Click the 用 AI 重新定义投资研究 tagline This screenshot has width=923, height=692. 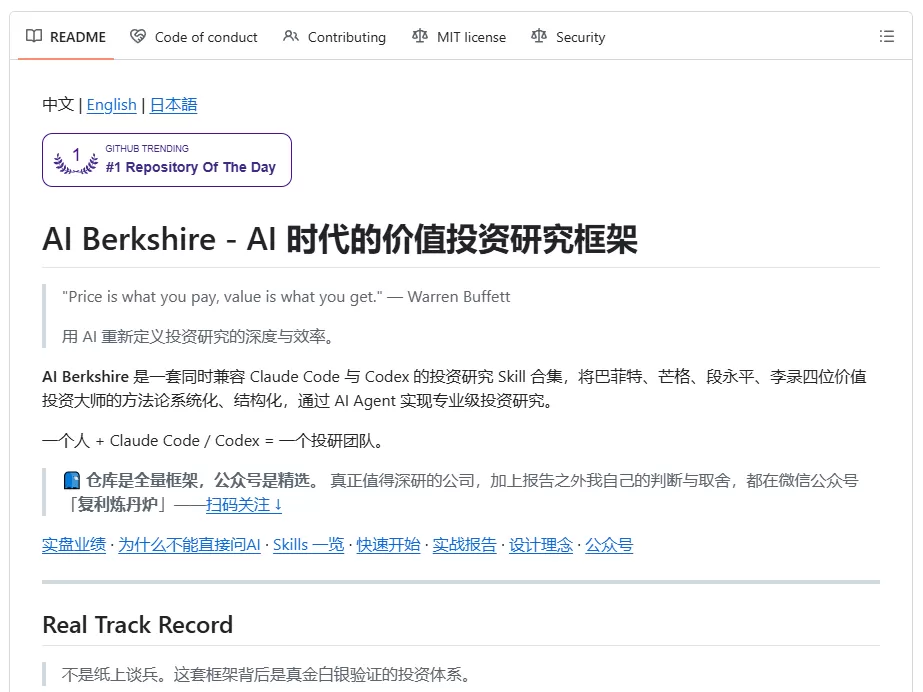[198, 337]
